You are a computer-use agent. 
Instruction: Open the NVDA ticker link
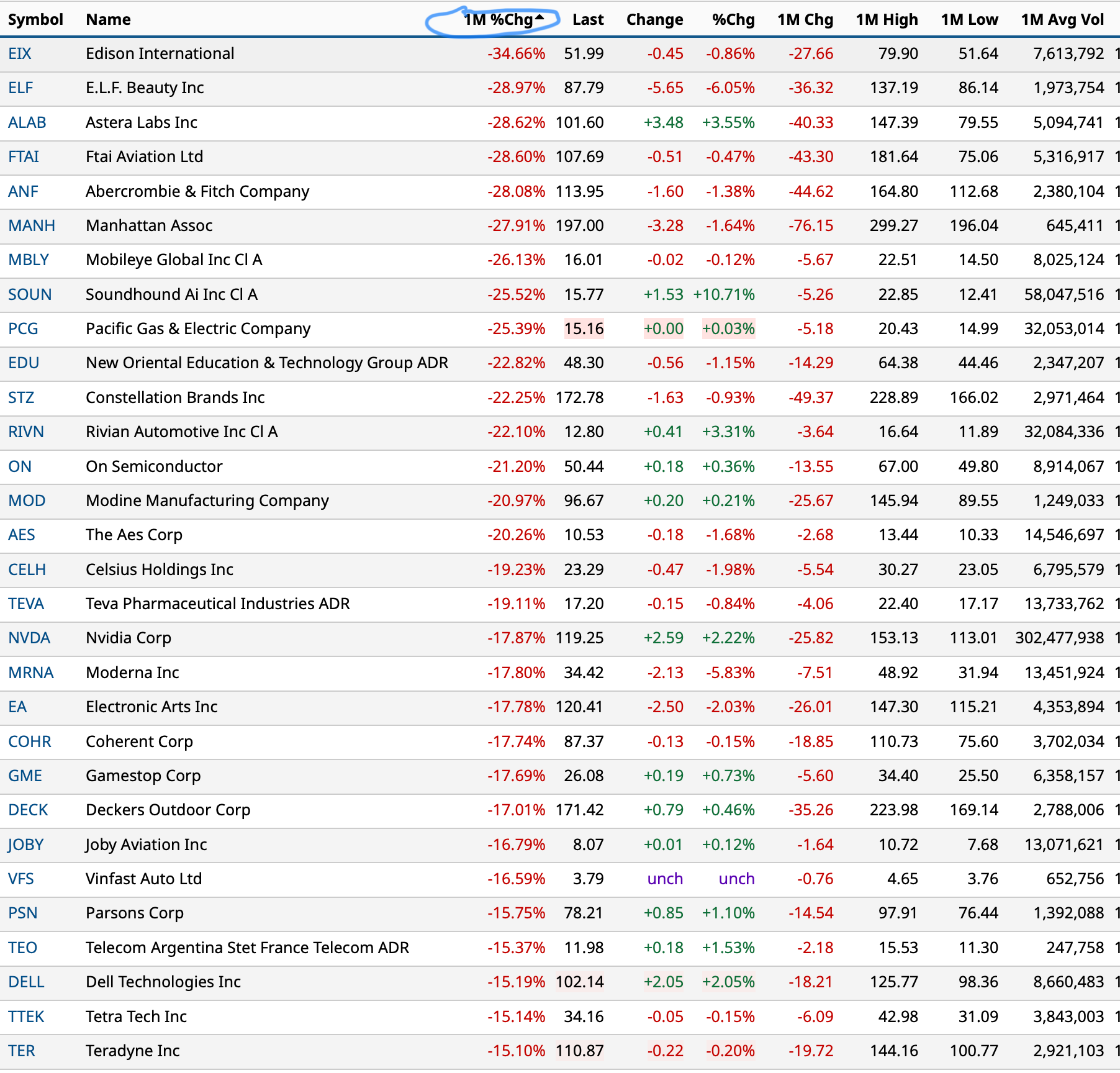(x=29, y=638)
